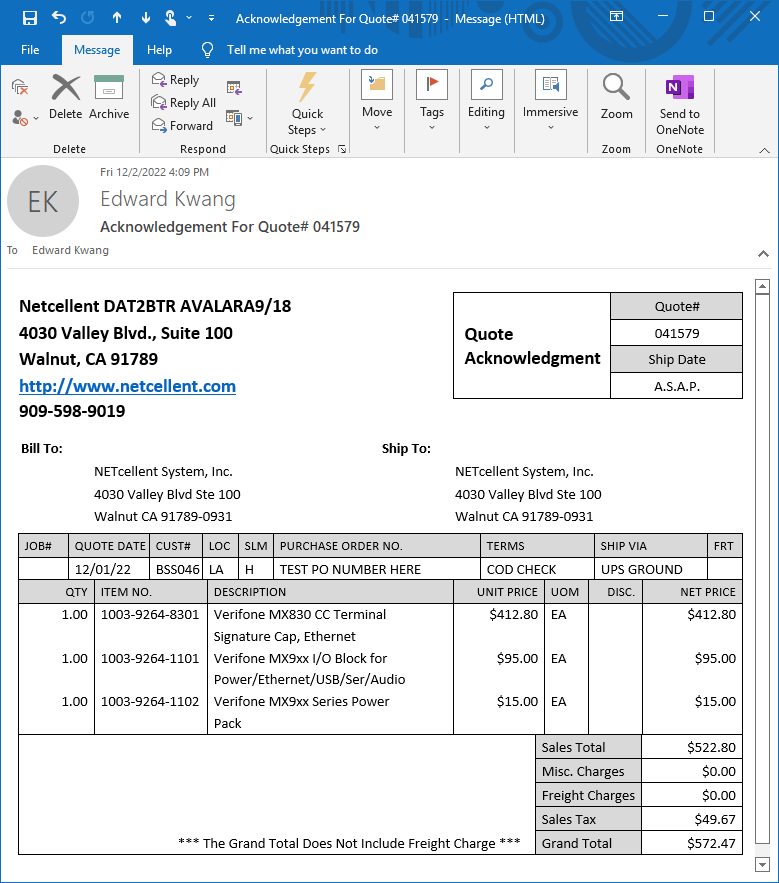
Task: Click the quote date 12/01/22
Action: pyautogui.click(x=103, y=569)
